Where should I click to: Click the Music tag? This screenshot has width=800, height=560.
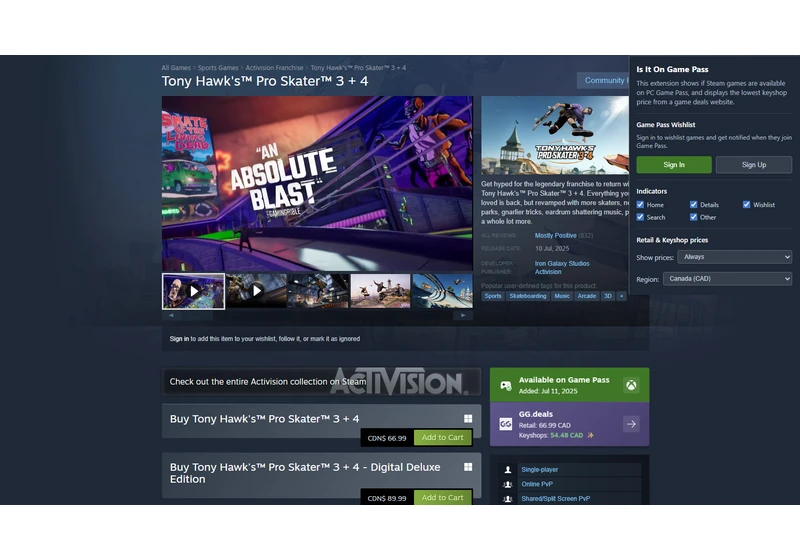562,296
